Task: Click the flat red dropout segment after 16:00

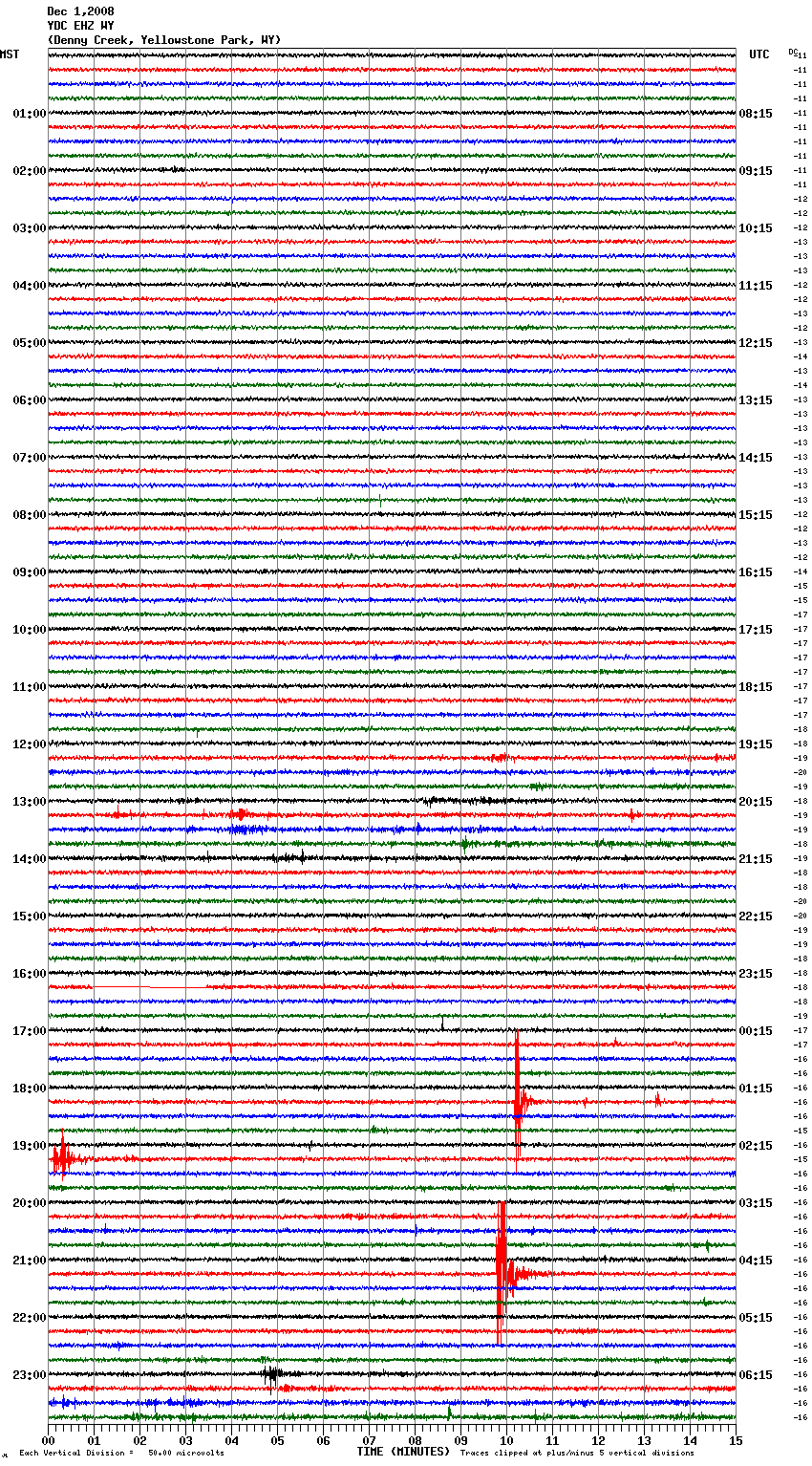Action: tap(150, 986)
